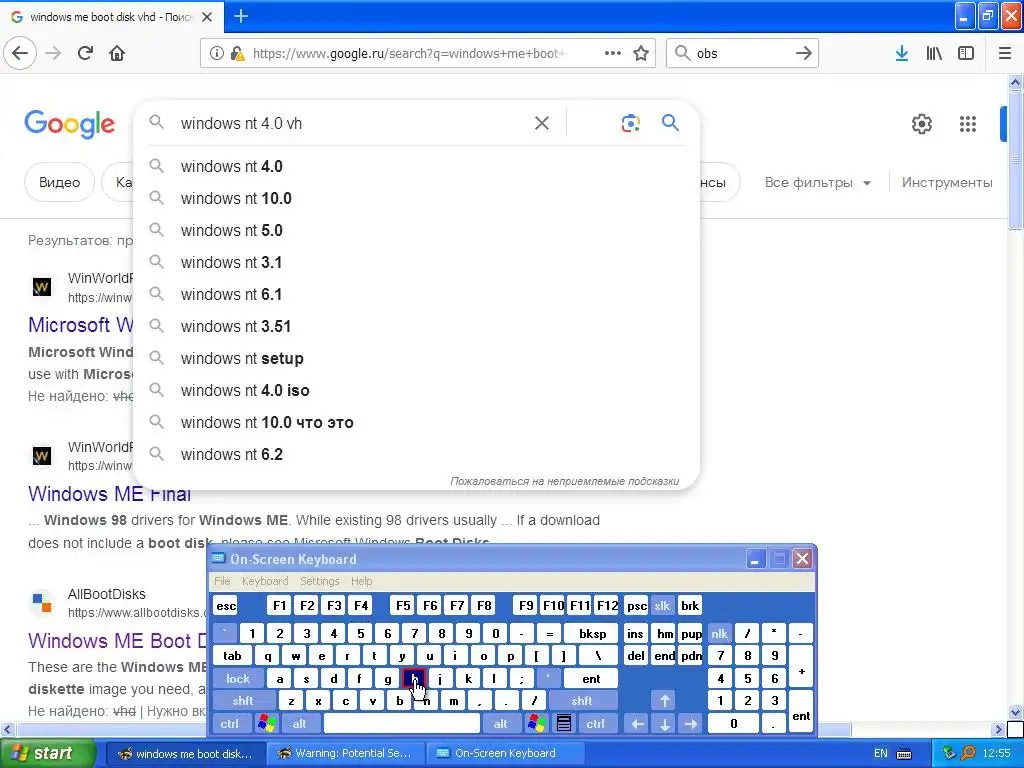Screen dimensions: 1024x768
Task: Bookmark this page with the star icon
Action: tap(641, 54)
